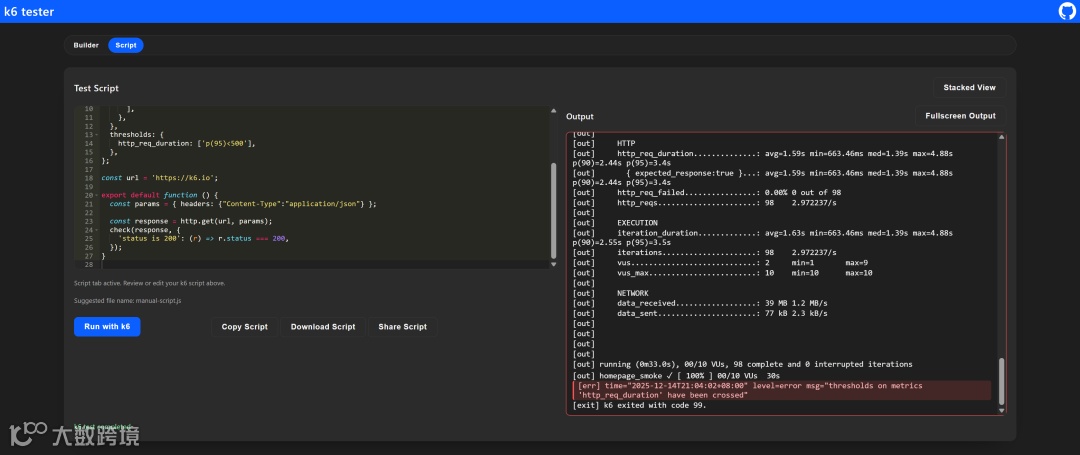Screen dimensions: 1080x455
Task: Click 'Suggested file name: manual-script.js' text
Action: (x=127, y=301)
